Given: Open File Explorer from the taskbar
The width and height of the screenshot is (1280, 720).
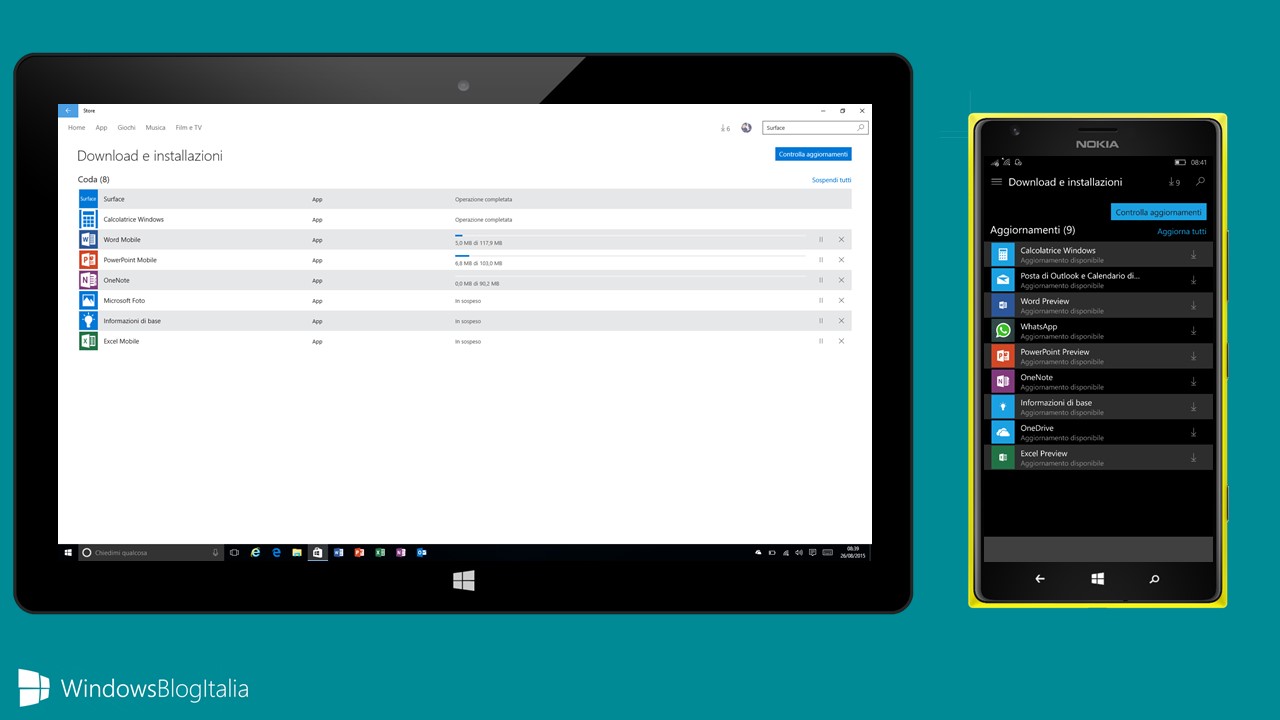Looking at the screenshot, I should pyautogui.click(x=297, y=552).
